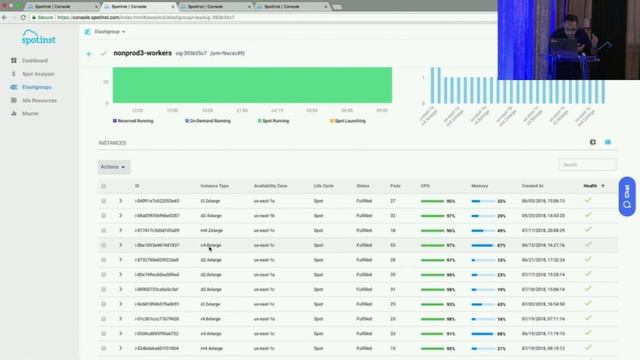
Task: Check the r4.8xlarge instance row checkbox
Action: (x=104, y=319)
